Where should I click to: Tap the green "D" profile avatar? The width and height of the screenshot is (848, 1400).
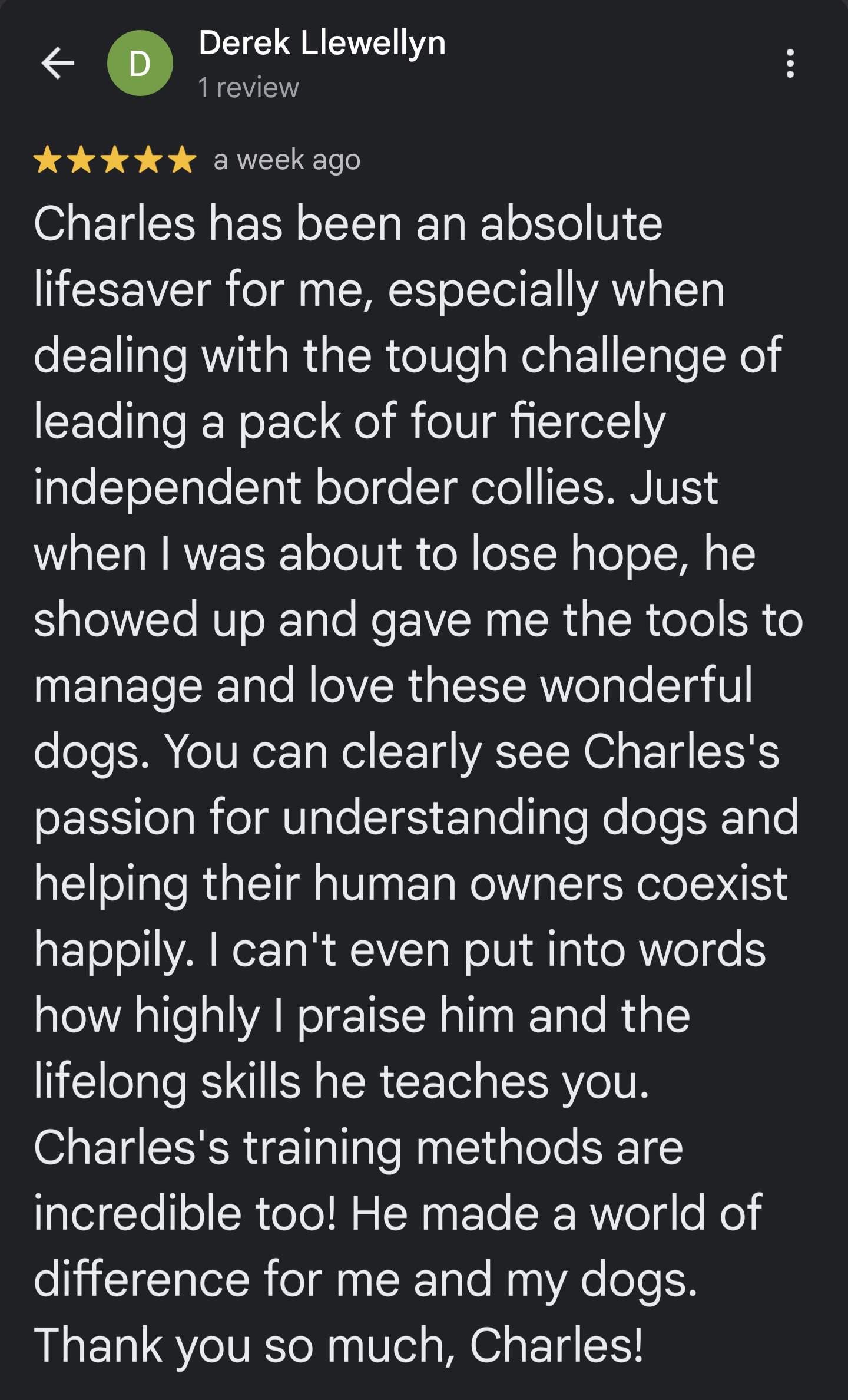(x=140, y=63)
